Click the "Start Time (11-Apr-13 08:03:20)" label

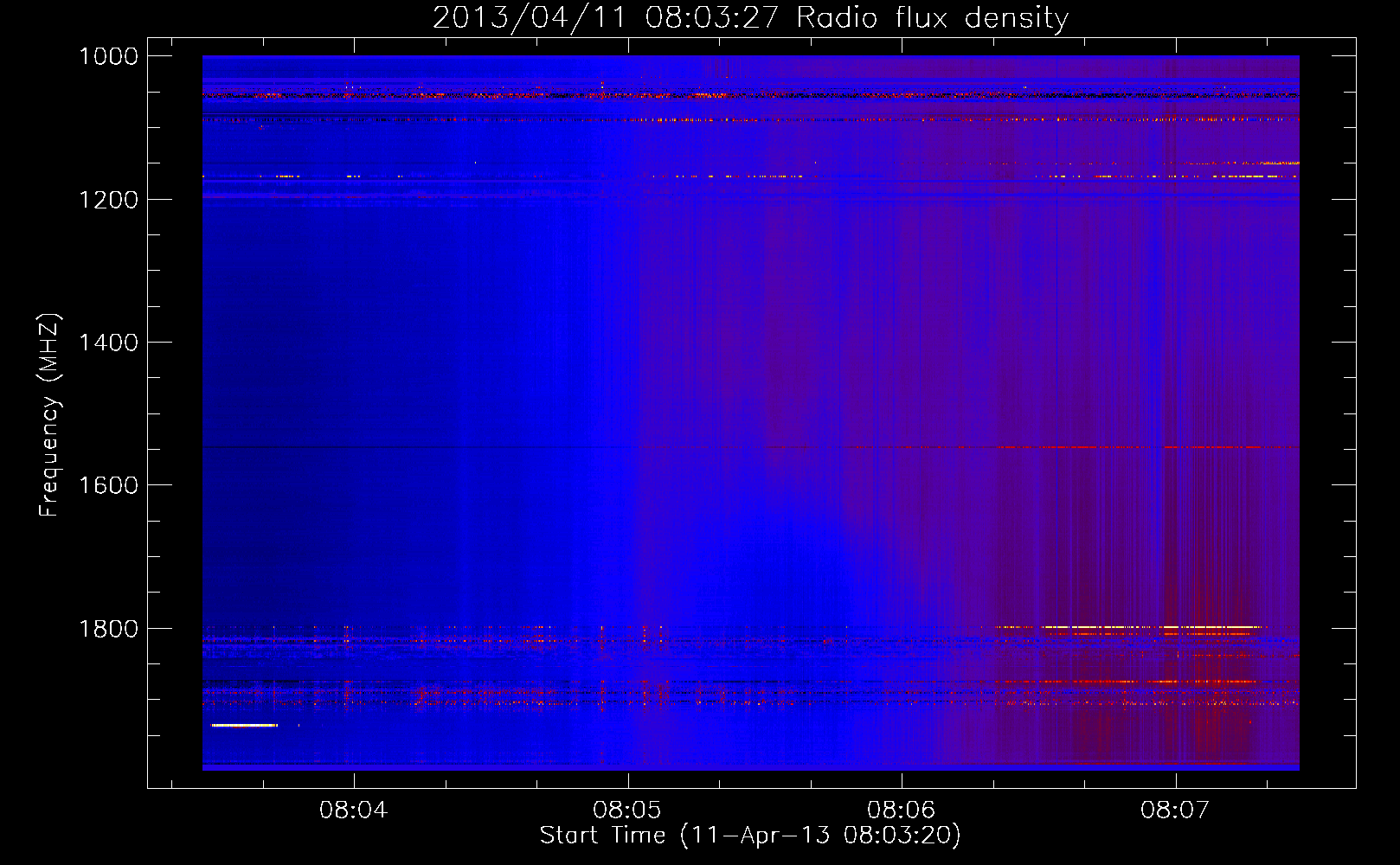click(750, 836)
